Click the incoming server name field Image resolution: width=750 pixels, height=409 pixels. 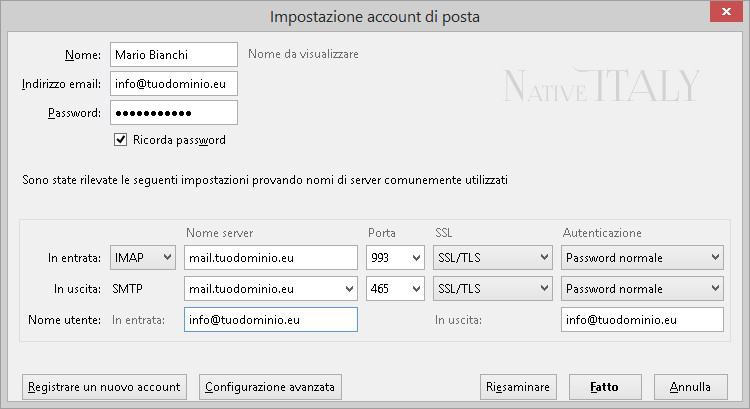click(271, 257)
